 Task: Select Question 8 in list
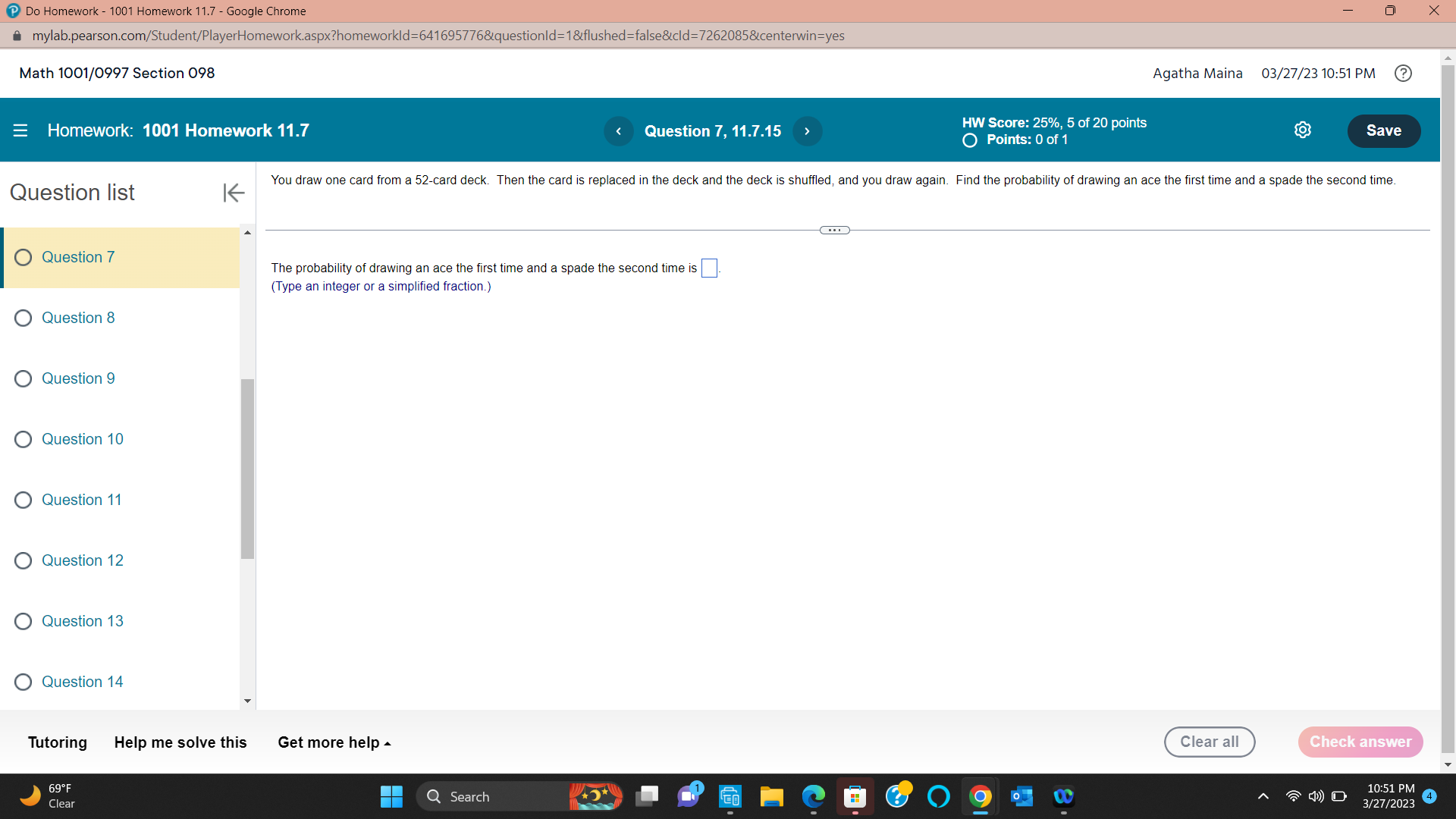click(x=78, y=318)
